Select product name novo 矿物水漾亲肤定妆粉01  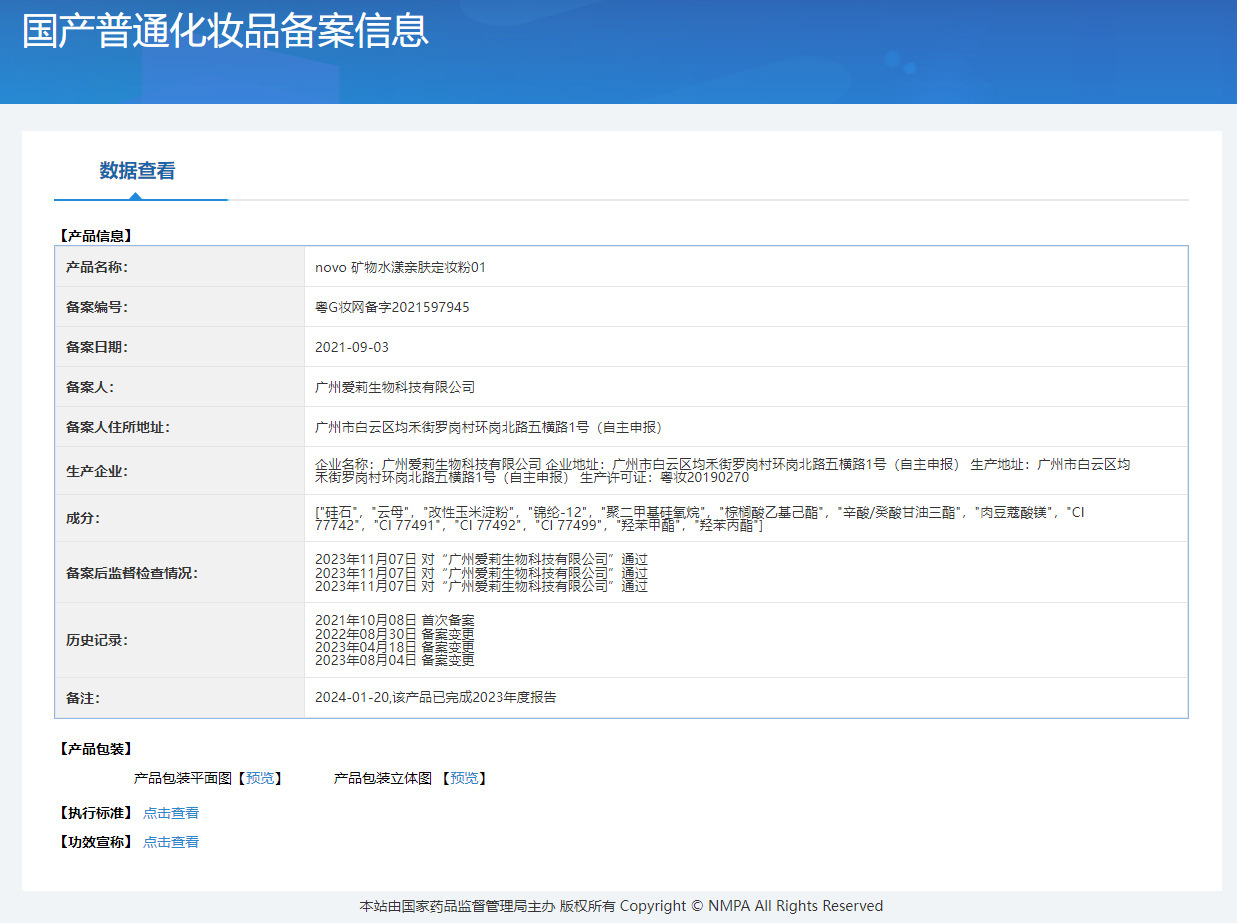(x=400, y=267)
